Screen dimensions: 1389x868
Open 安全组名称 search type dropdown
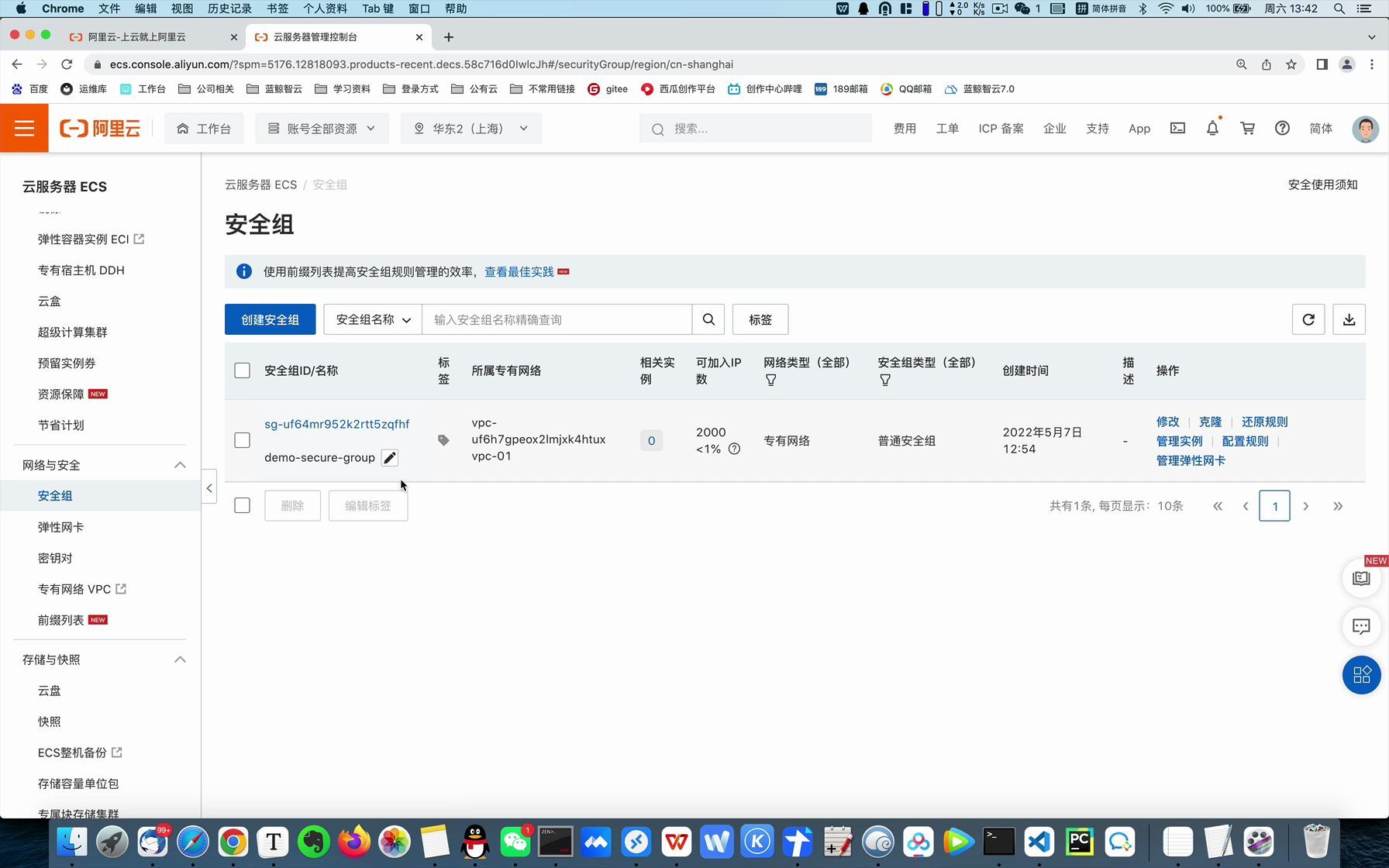coord(373,319)
